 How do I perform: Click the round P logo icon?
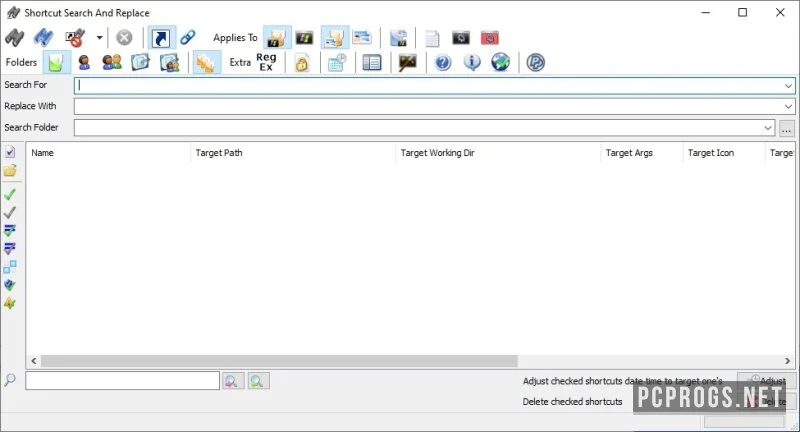point(536,63)
